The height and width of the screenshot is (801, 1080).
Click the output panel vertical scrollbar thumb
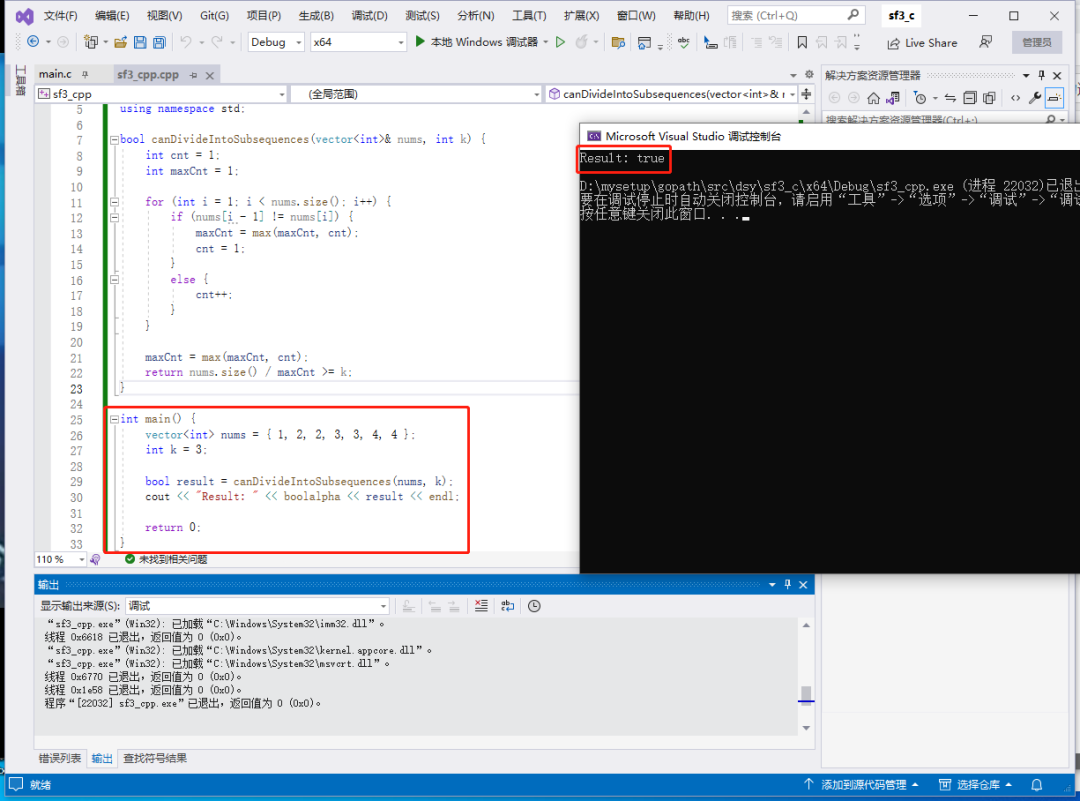pyautogui.click(x=806, y=692)
